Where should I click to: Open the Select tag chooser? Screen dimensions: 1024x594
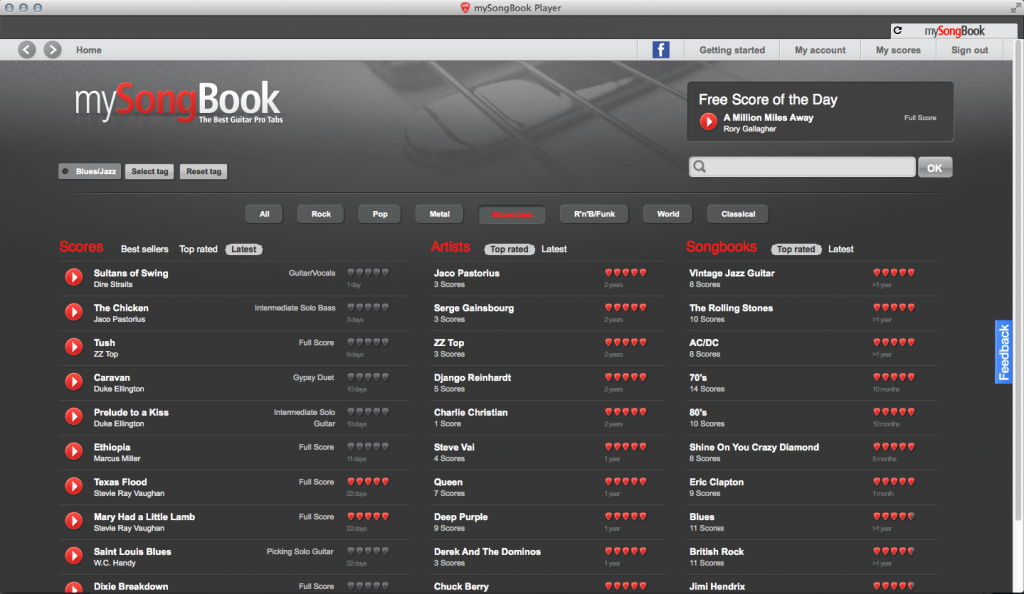point(150,171)
